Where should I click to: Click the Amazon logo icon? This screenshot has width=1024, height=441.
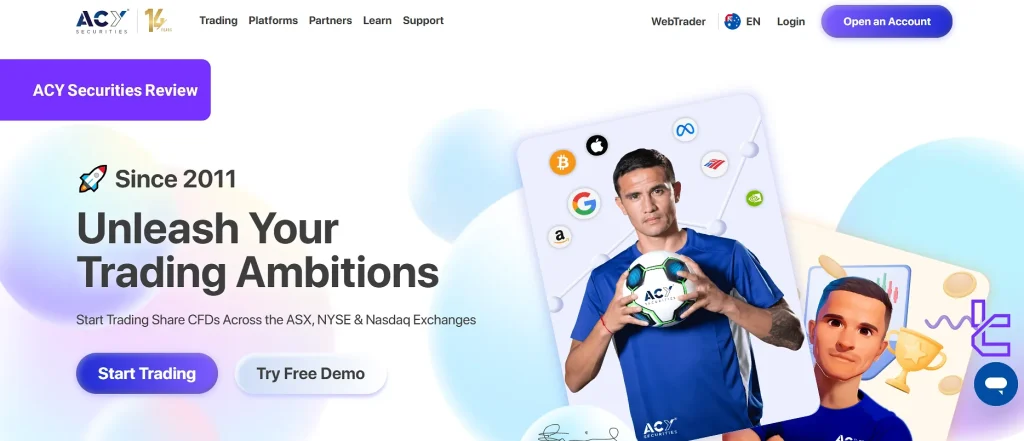click(x=560, y=237)
